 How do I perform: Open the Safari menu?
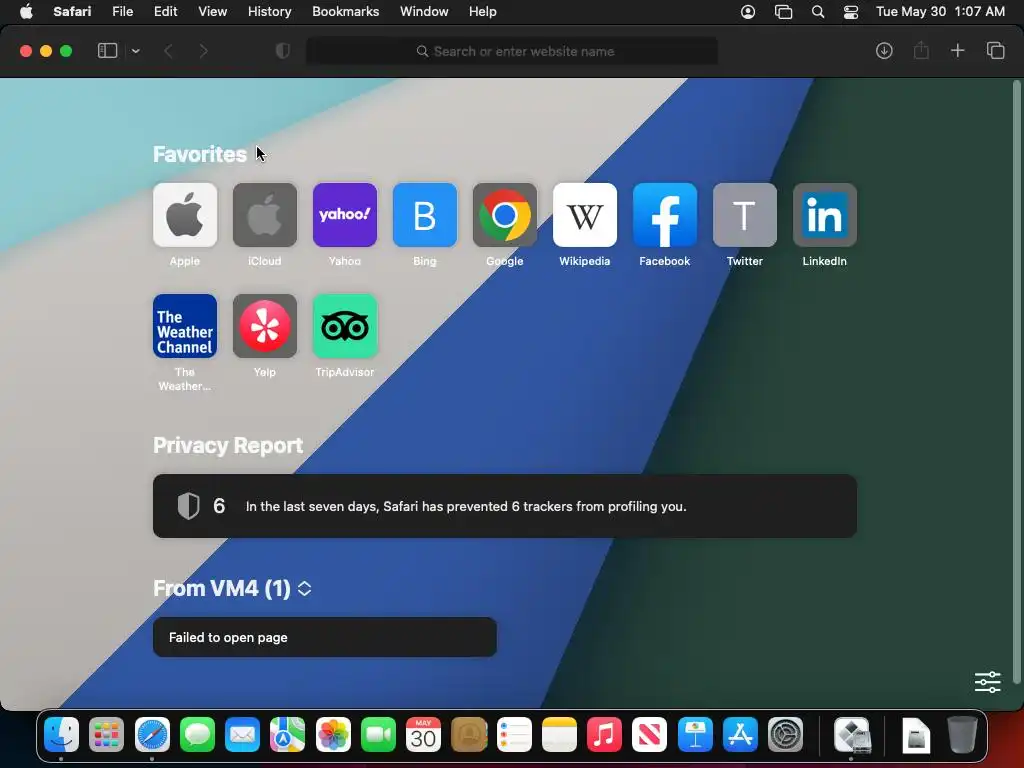(x=72, y=12)
